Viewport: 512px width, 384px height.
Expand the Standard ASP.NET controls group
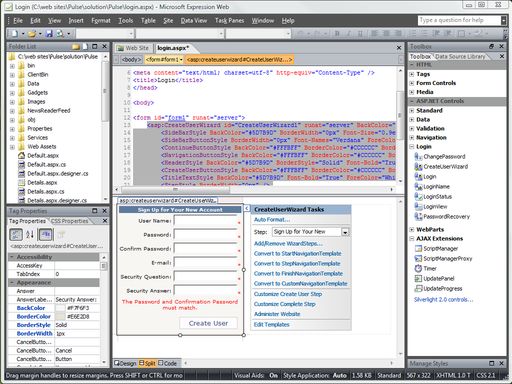412,110
